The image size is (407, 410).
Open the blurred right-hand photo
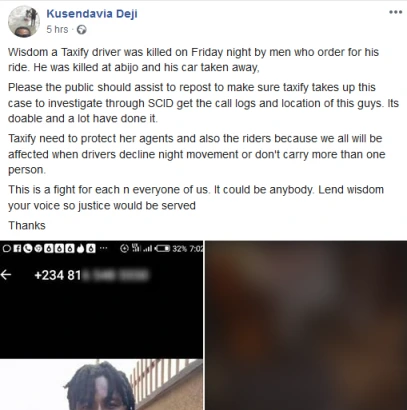click(x=306, y=325)
